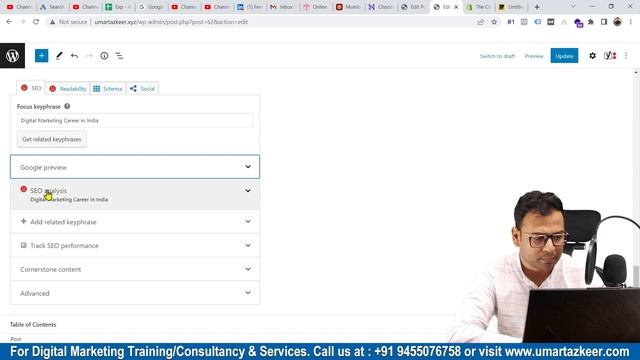The image size is (640, 360).
Task: Click the plus icon beside Add related keyphrase
Action: point(23,221)
